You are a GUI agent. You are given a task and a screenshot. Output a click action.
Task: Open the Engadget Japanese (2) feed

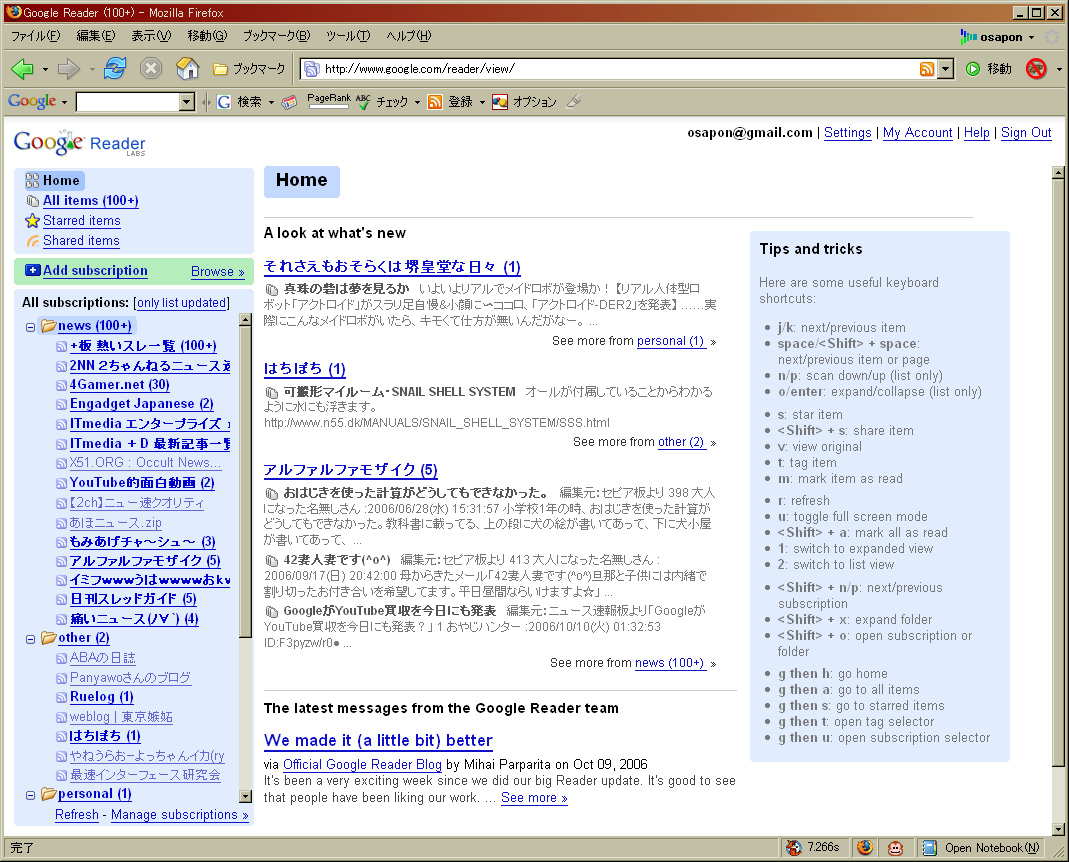point(142,404)
